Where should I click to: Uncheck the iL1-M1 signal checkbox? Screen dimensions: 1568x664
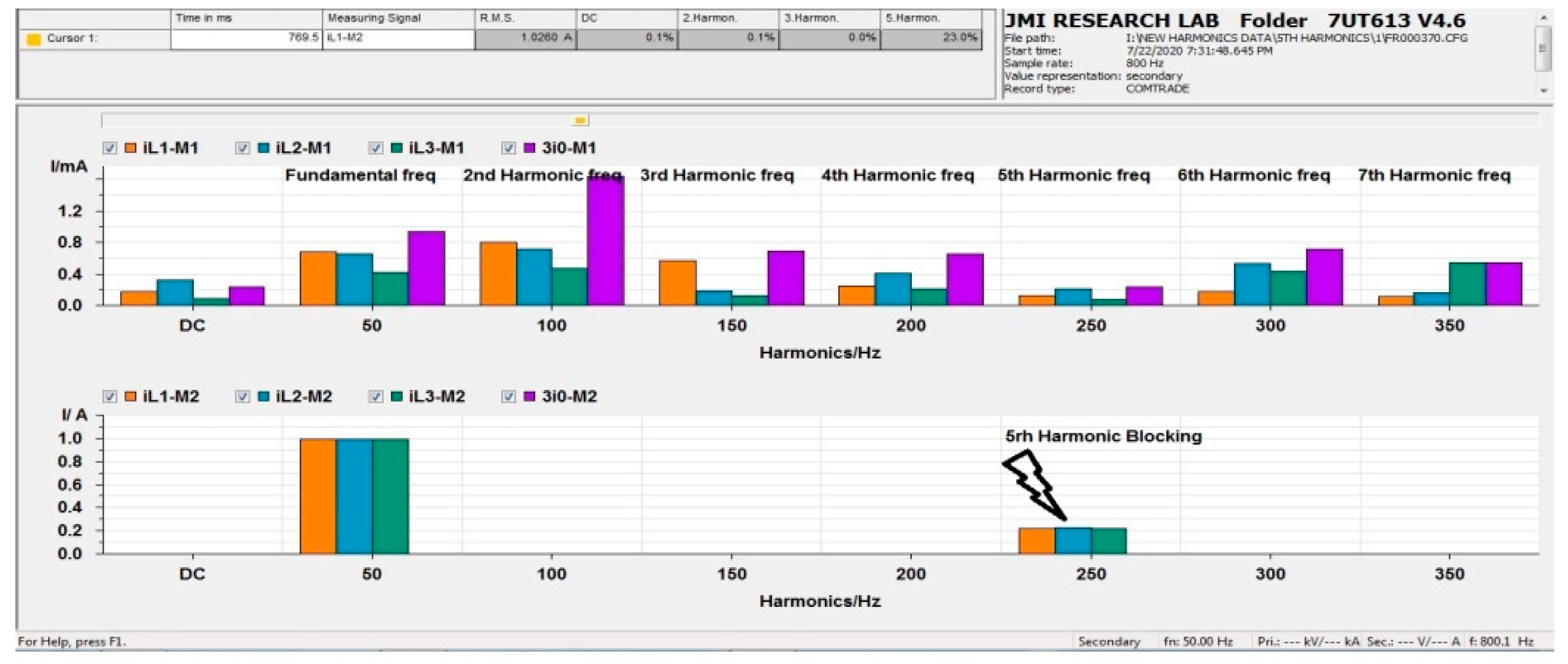click(x=110, y=148)
